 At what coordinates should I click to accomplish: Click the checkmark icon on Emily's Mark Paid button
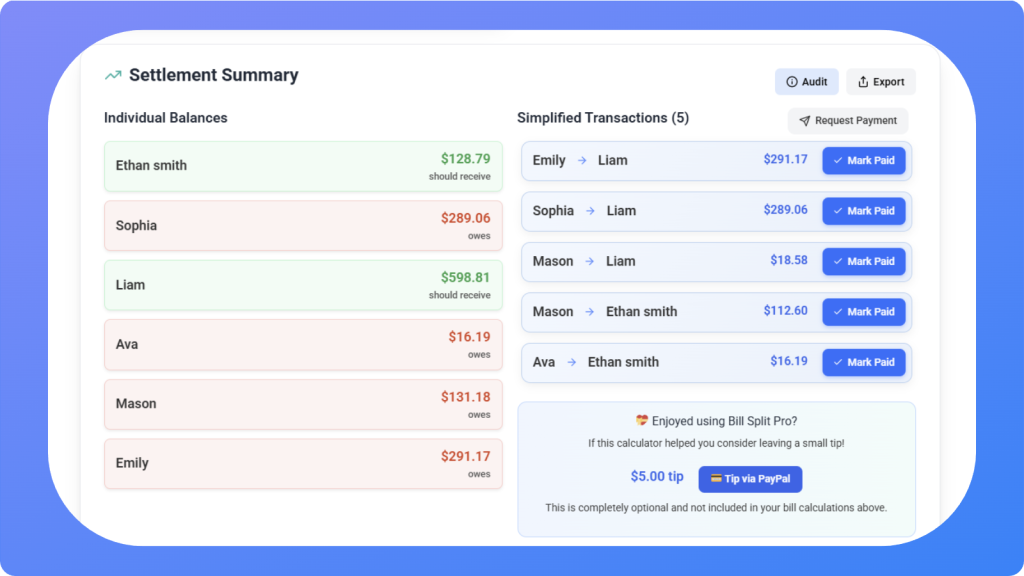pyautogui.click(x=839, y=160)
